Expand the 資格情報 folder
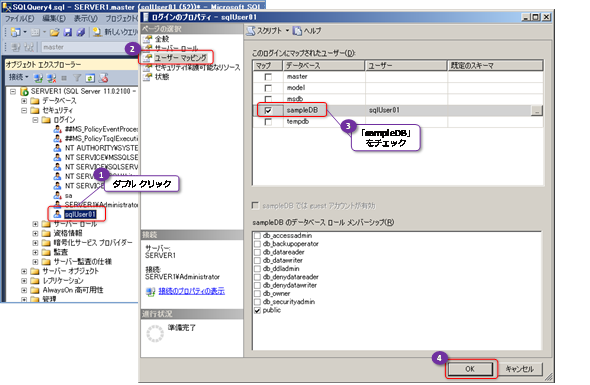 pos(35,233)
